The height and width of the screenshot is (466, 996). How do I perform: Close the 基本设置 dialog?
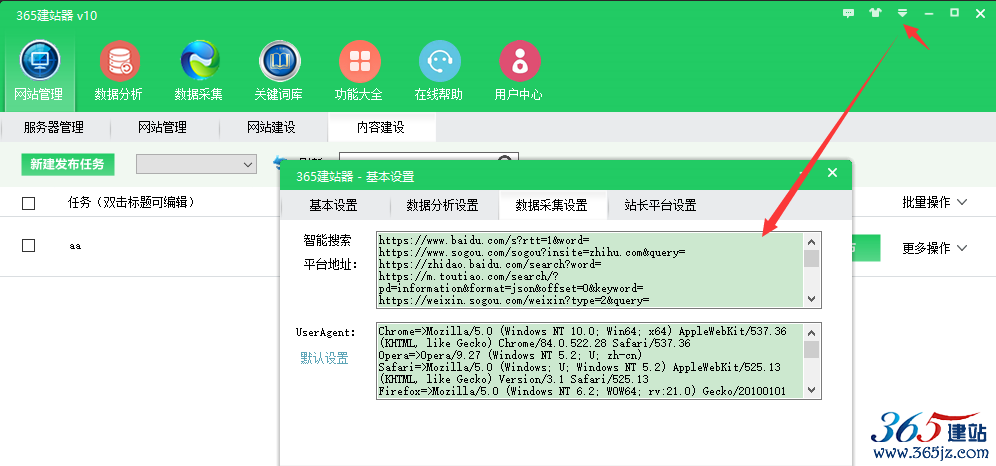(x=833, y=173)
